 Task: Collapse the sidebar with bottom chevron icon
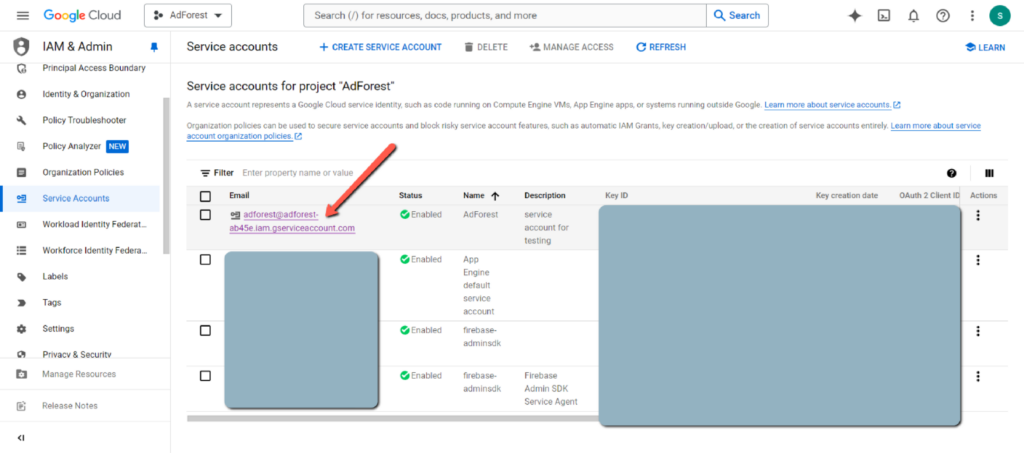point(21,437)
